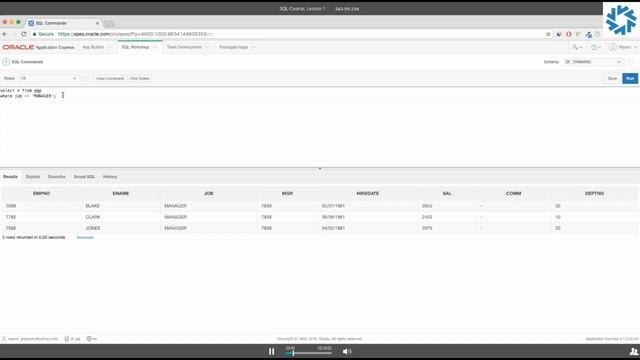The height and width of the screenshot is (360, 640).
Task: Switch to the Explain tab
Action: (x=33, y=177)
